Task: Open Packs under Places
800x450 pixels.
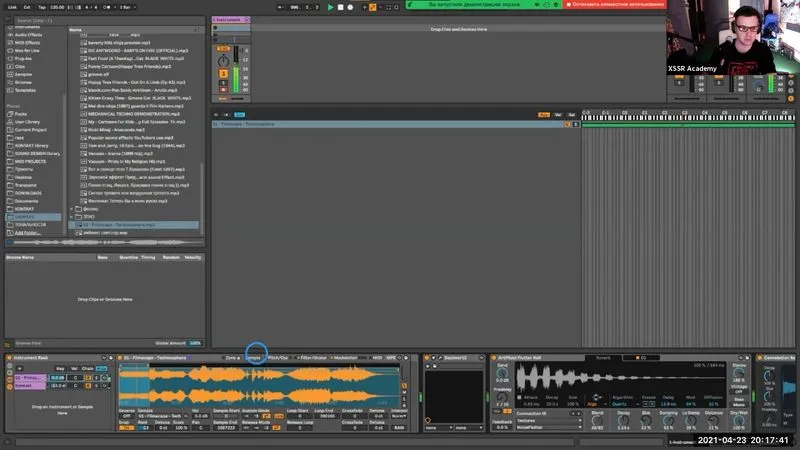Action: [x=20, y=114]
